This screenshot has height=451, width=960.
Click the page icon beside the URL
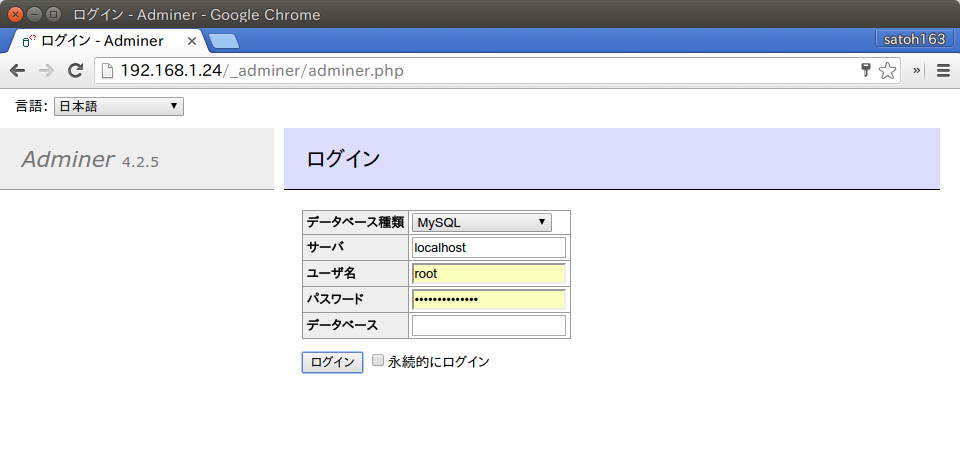pyautogui.click(x=108, y=70)
